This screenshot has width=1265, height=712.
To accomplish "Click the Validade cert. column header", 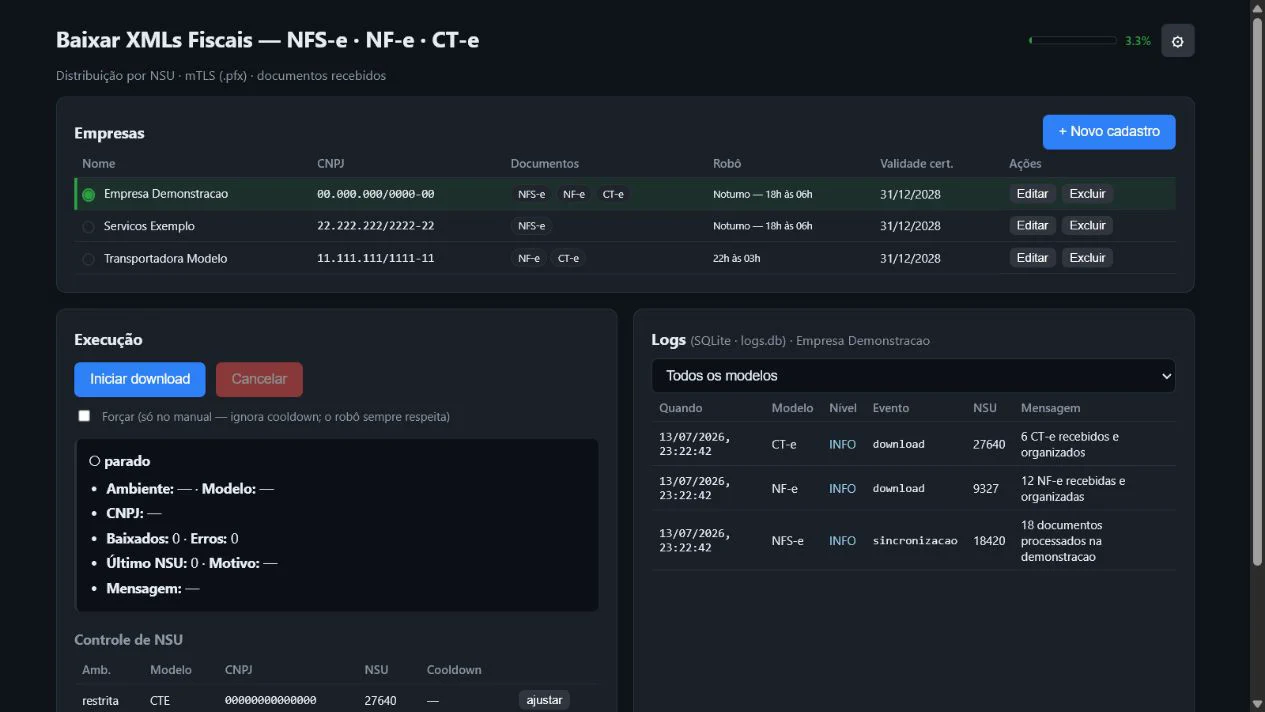I will (x=917, y=163).
